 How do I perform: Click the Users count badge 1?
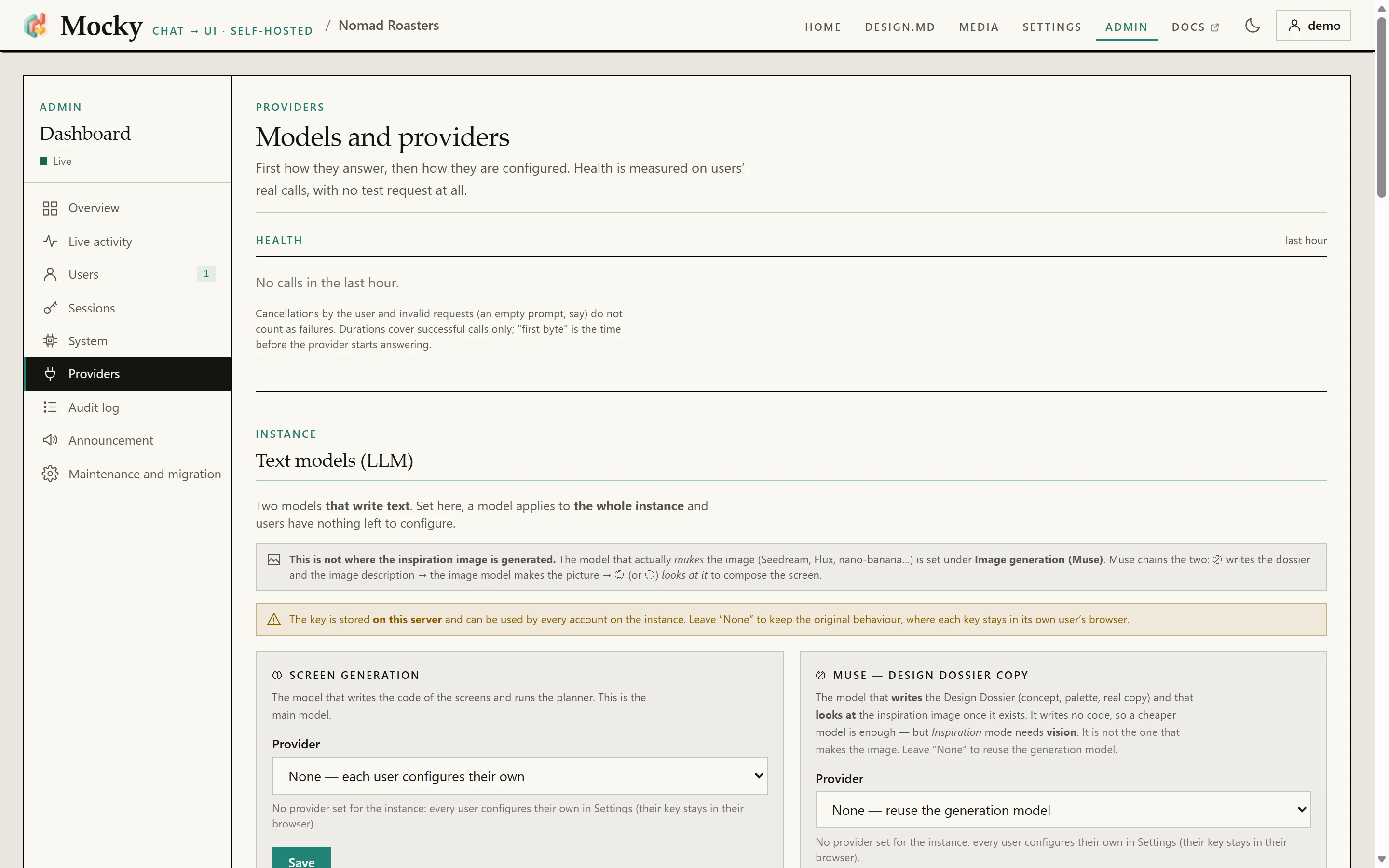pyautogui.click(x=206, y=274)
